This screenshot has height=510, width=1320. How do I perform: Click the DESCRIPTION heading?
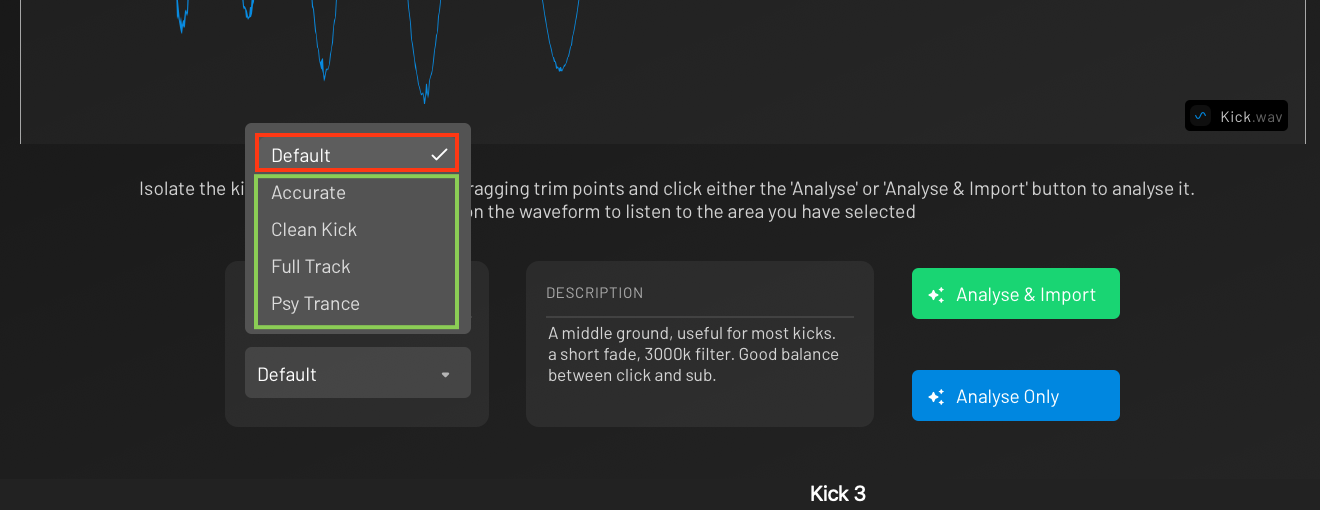(x=594, y=293)
